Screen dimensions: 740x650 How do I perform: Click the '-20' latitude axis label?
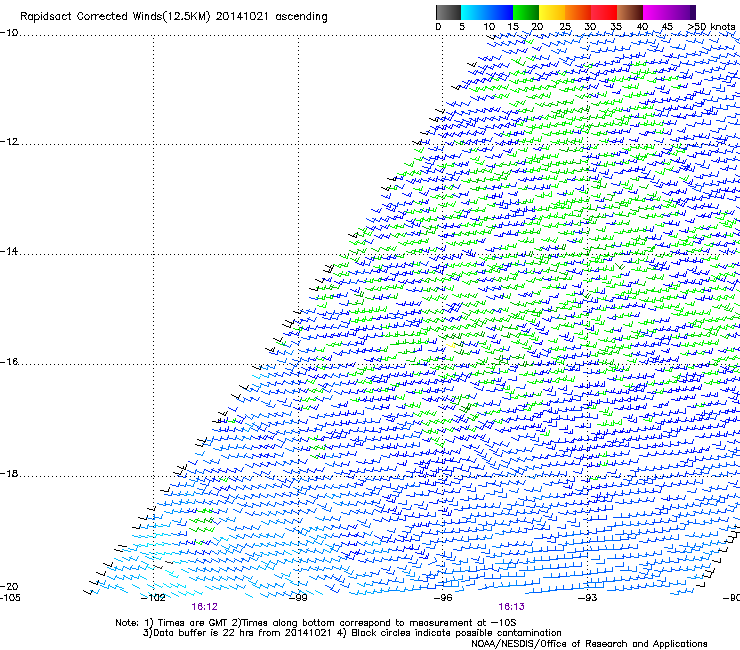click(9, 586)
